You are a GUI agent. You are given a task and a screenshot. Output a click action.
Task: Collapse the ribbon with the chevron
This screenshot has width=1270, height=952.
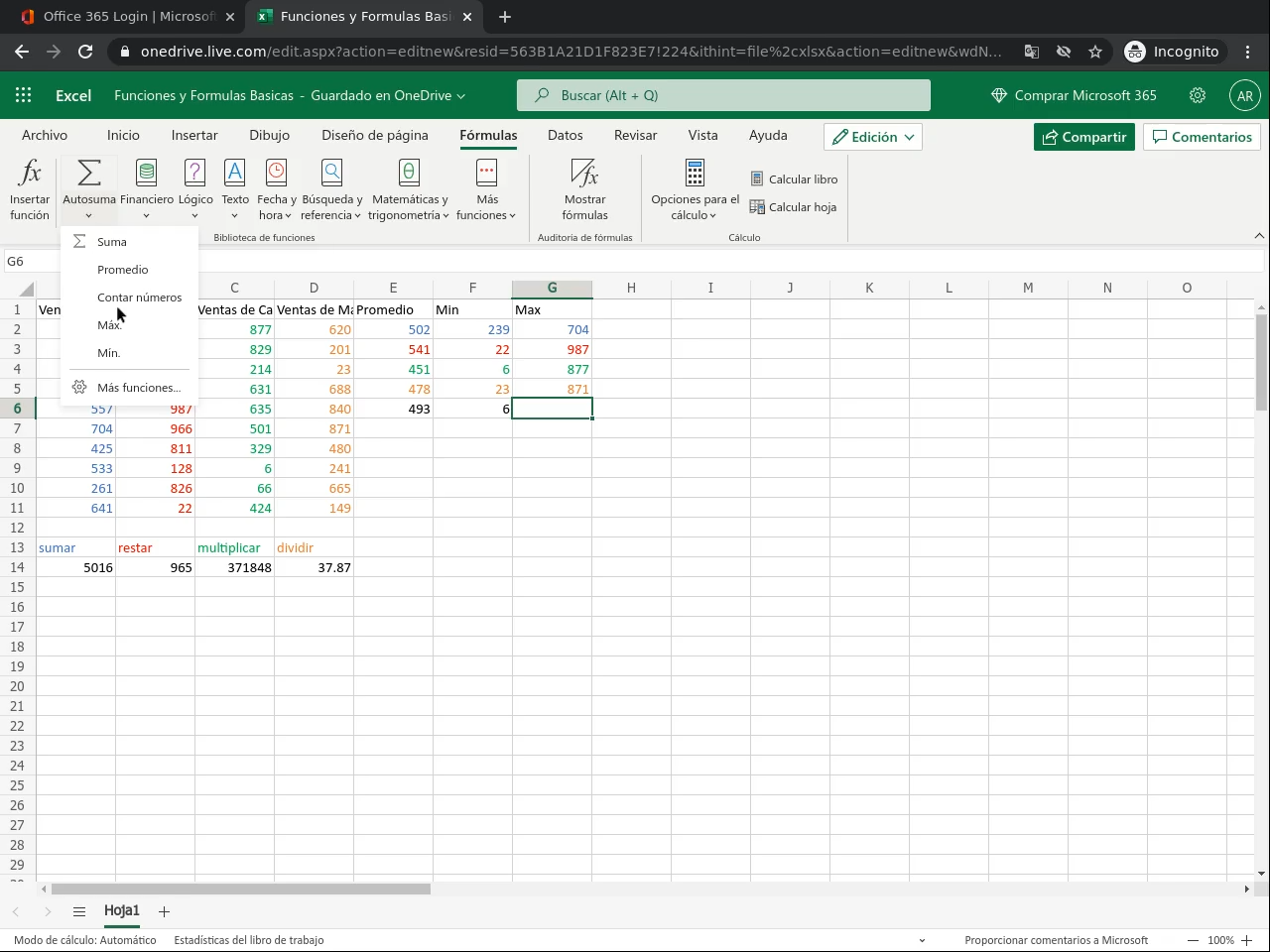point(1259,236)
